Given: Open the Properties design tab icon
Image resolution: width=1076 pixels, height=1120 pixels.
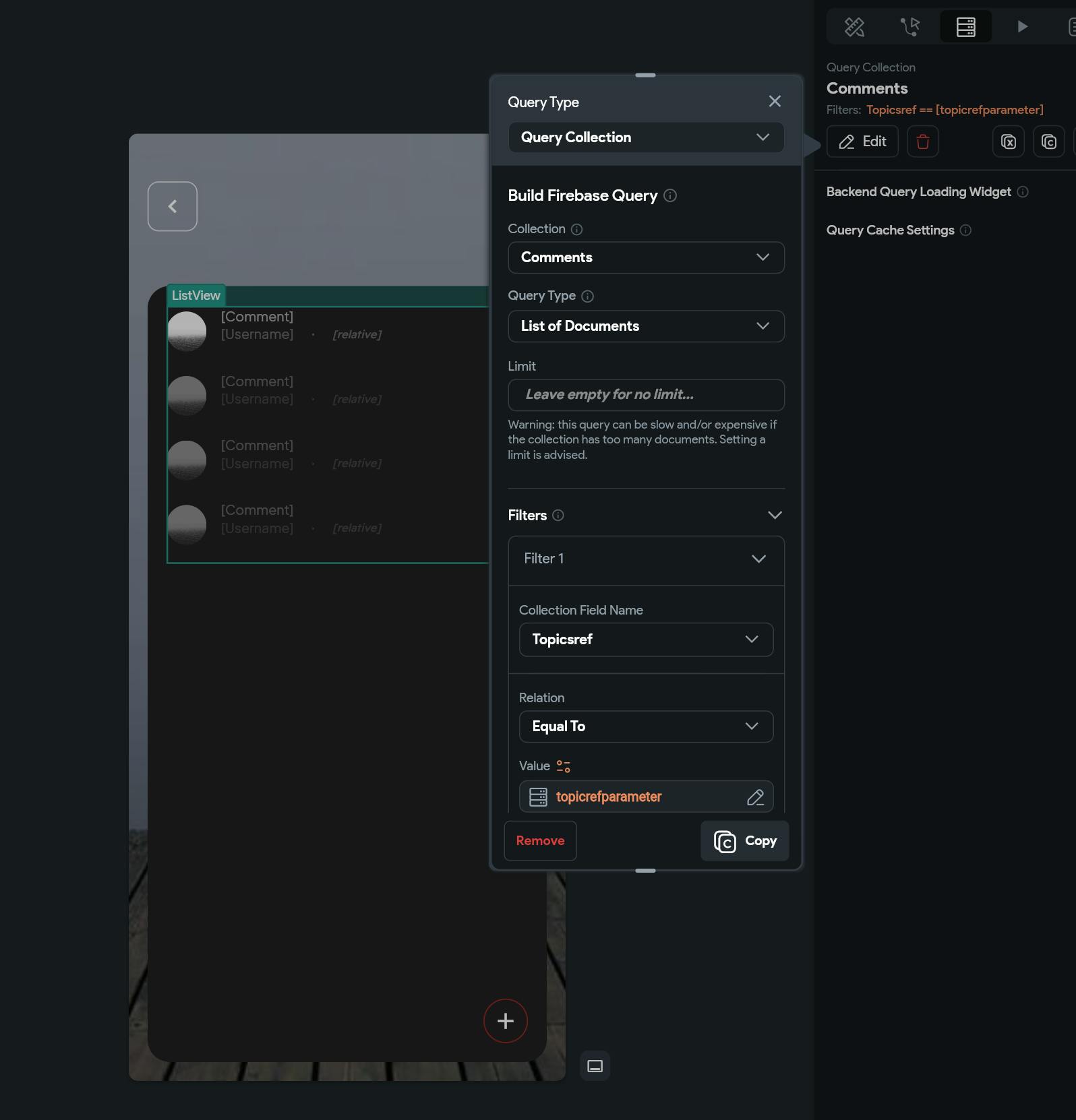Looking at the screenshot, I should point(854,27).
